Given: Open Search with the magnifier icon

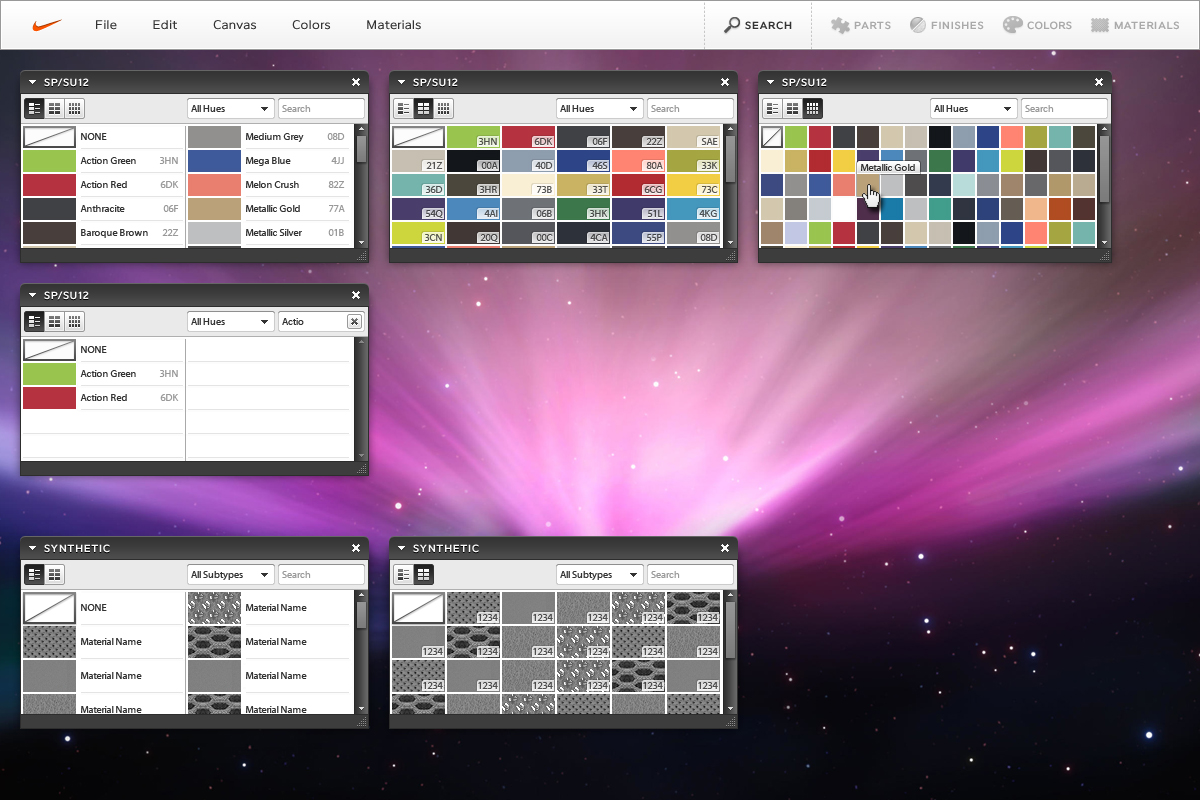Looking at the screenshot, I should tap(733, 25).
